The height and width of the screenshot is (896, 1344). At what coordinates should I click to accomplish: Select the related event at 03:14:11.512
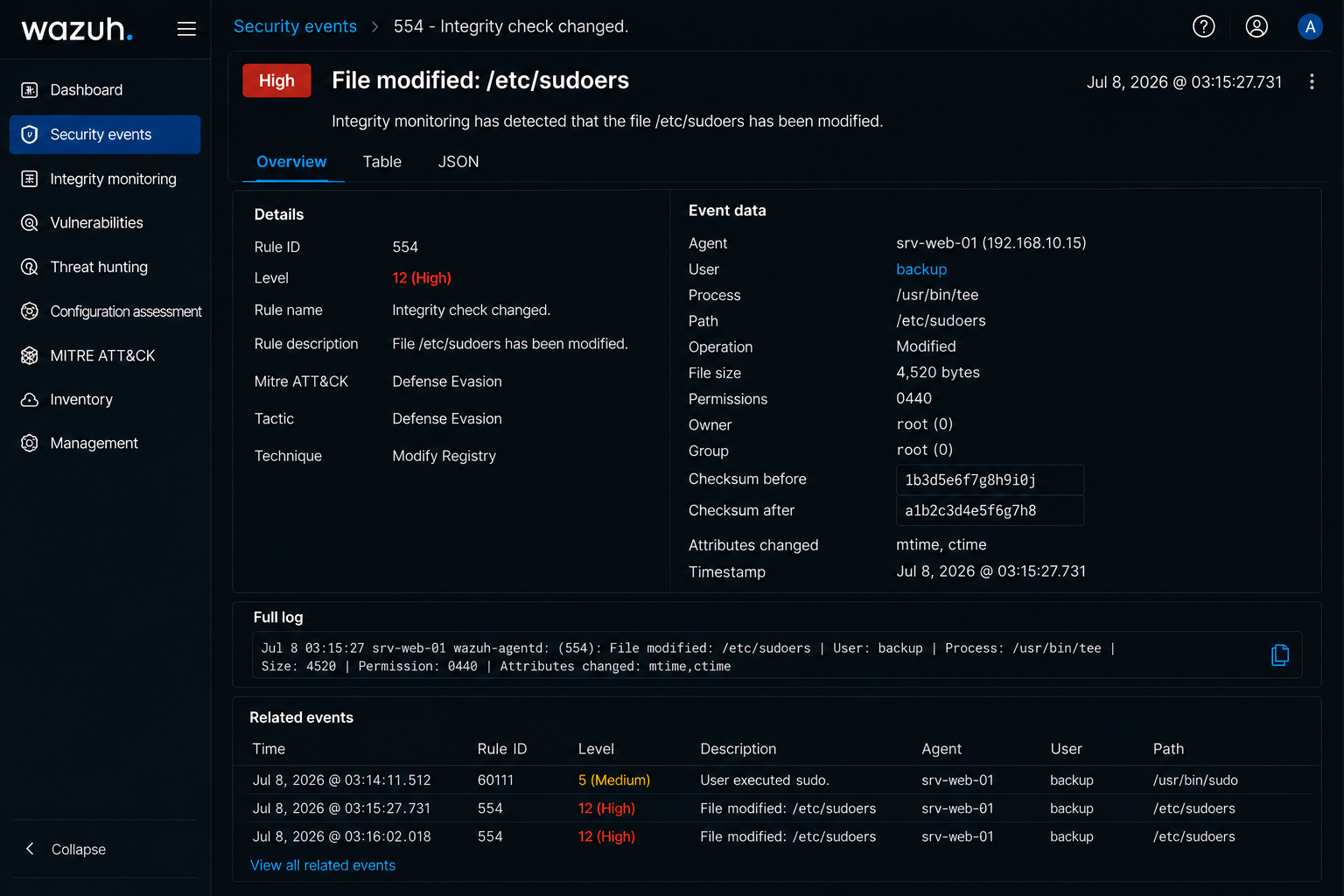click(776, 780)
